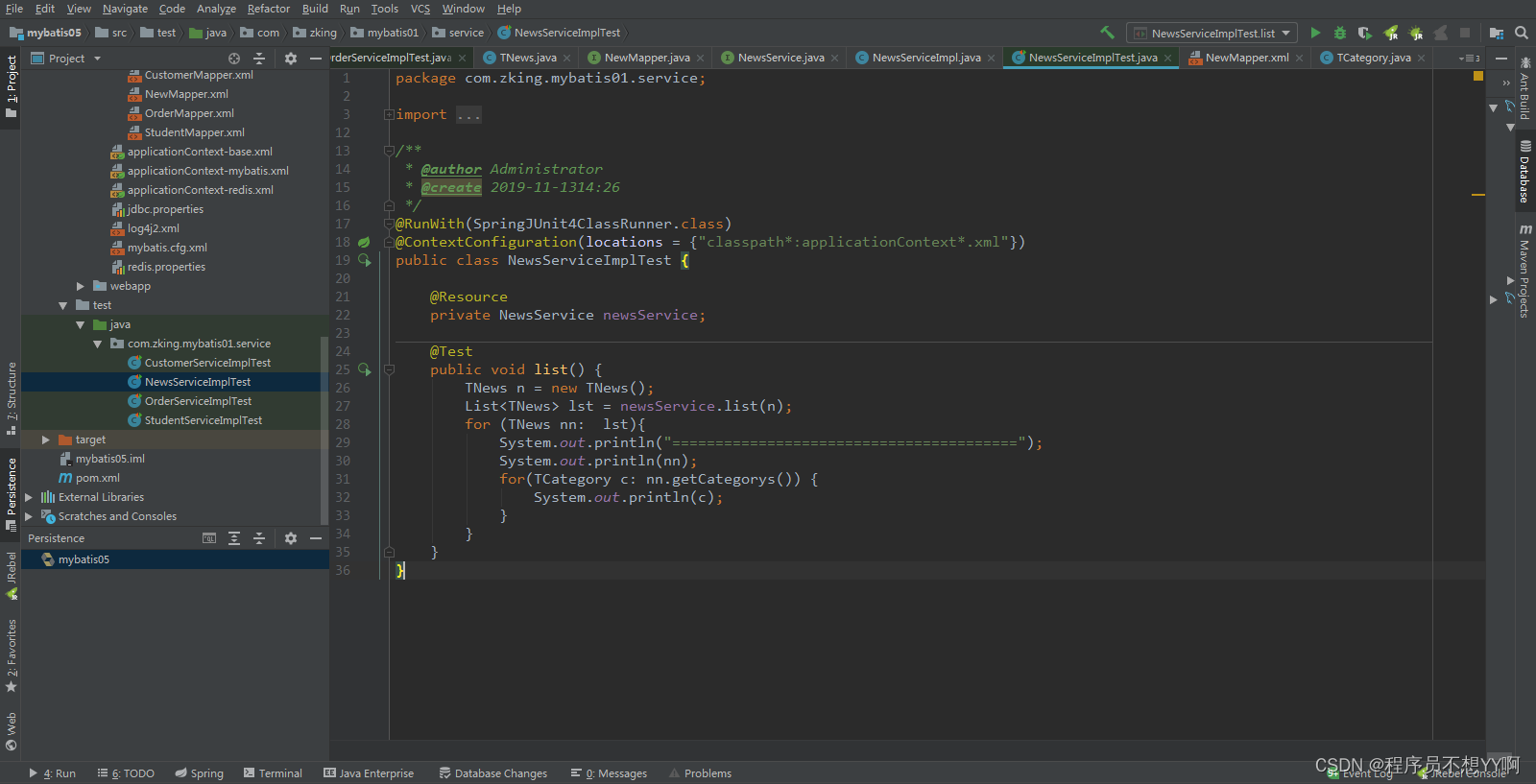Toggle fold marker at line 17
Image resolution: width=1536 pixels, height=784 pixels.
389,224
